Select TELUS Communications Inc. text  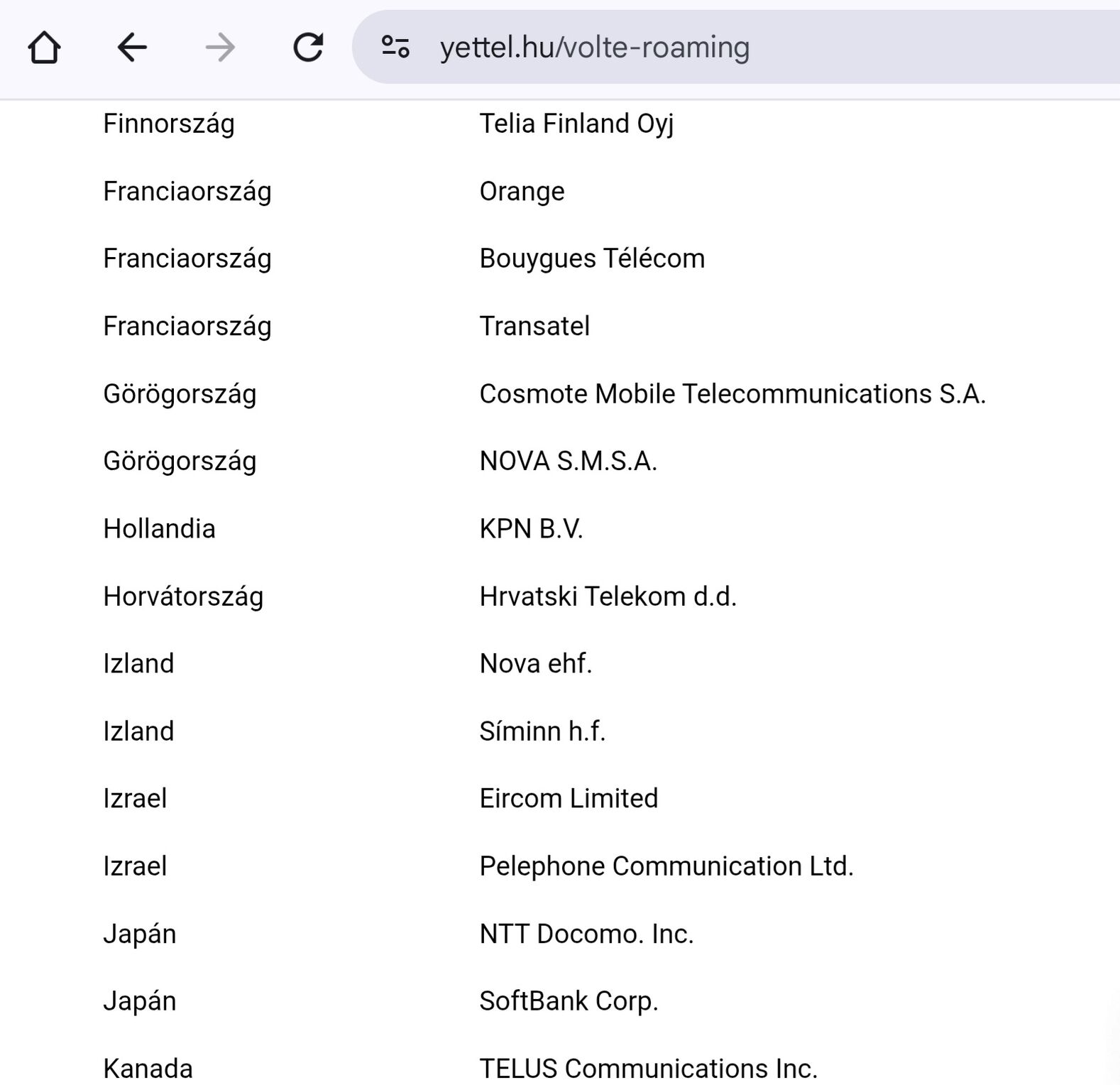point(649,1069)
